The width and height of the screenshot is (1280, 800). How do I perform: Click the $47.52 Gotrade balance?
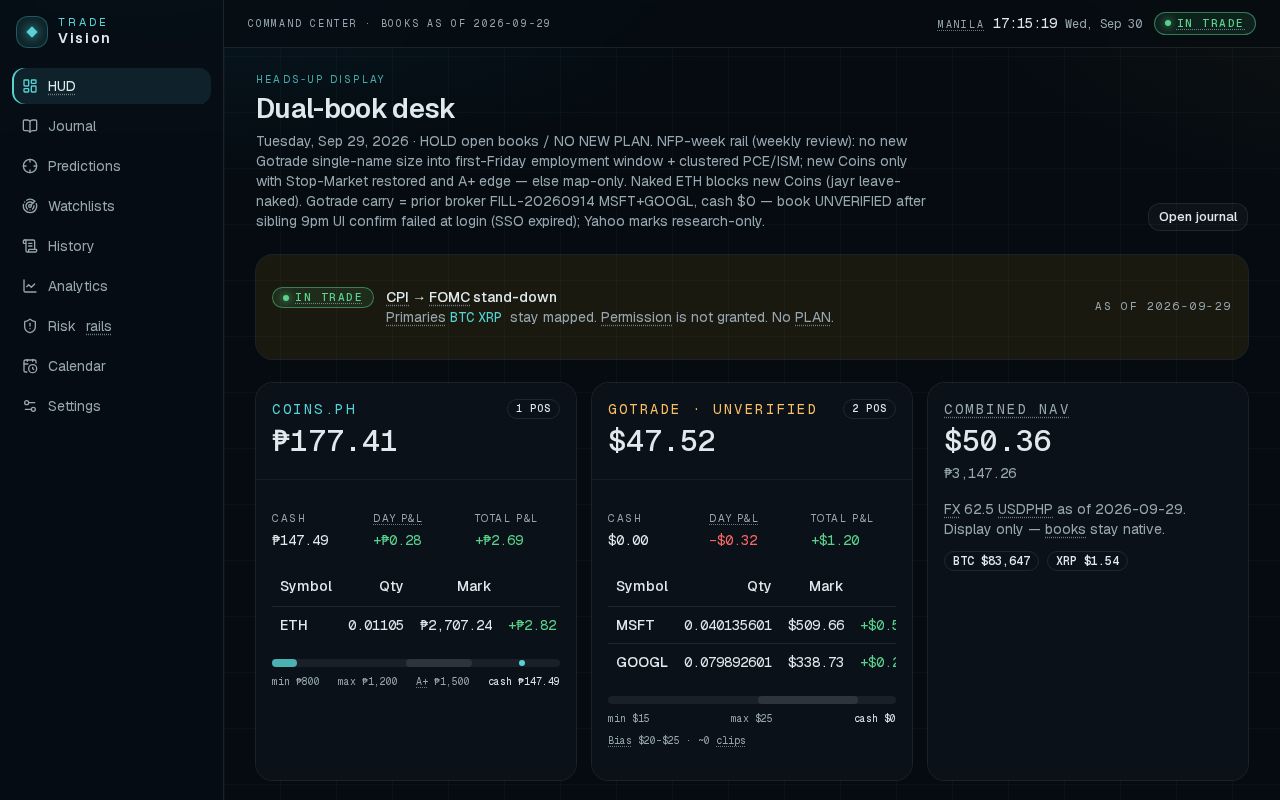(662, 441)
